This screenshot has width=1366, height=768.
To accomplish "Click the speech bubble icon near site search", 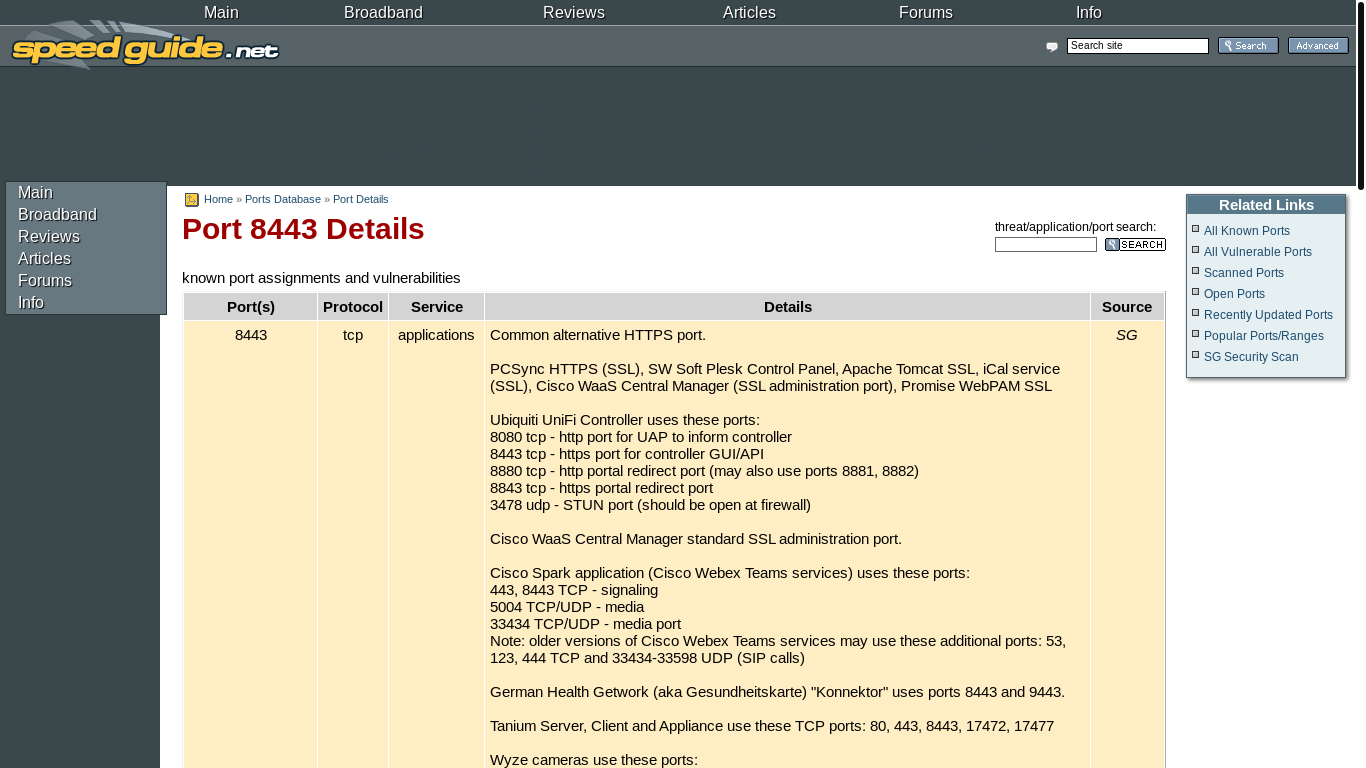I will [x=1052, y=47].
